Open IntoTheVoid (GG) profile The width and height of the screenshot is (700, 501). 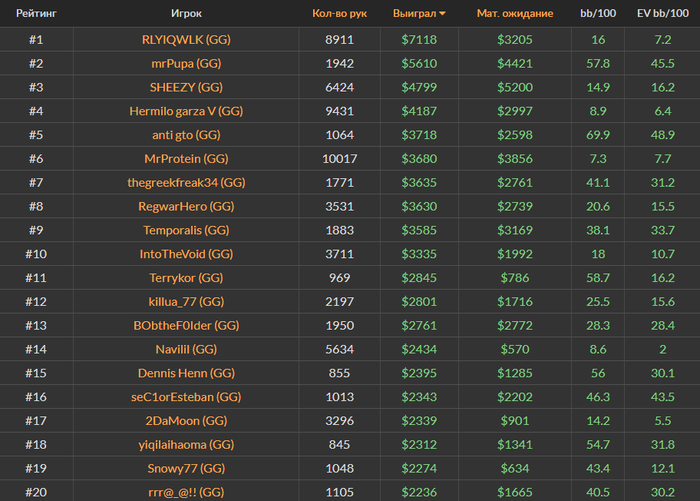click(x=186, y=254)
